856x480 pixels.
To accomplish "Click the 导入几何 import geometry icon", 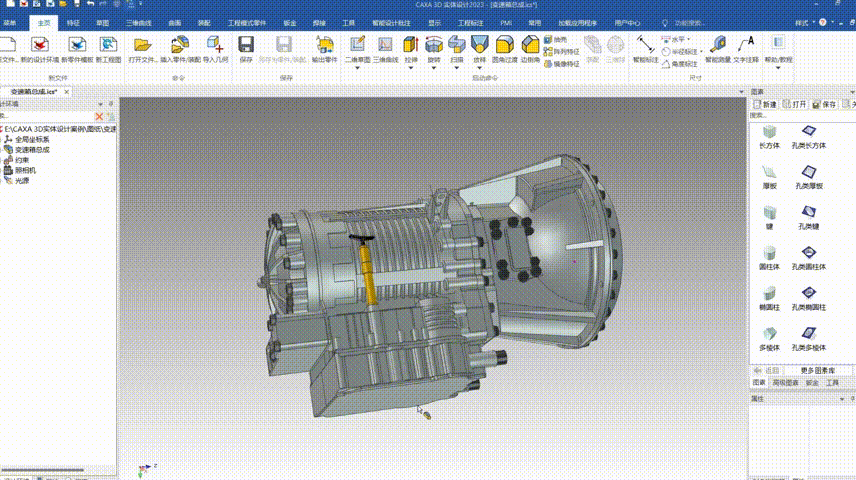I will (x=215, y=44).
